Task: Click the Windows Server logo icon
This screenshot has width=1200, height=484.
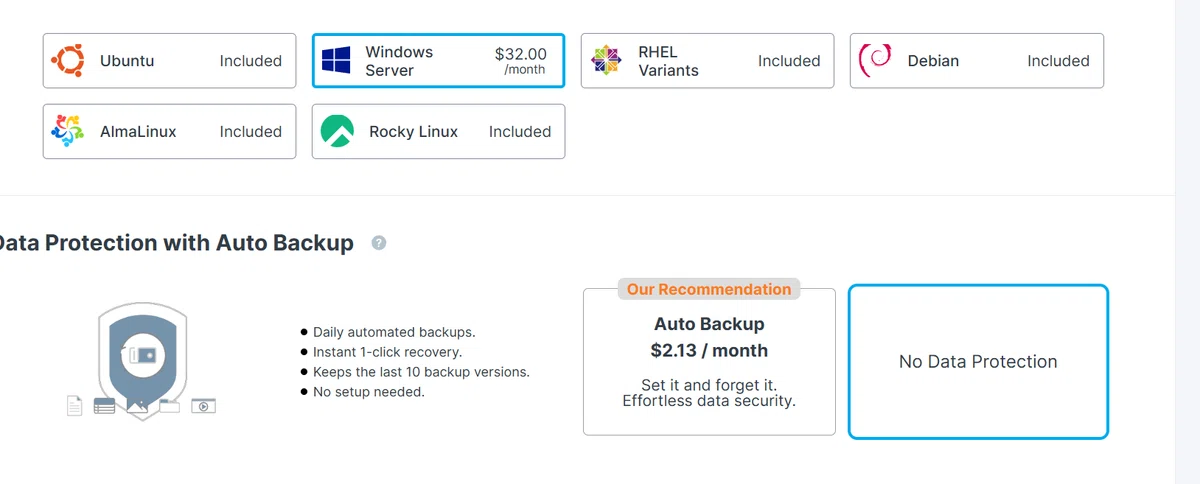Action: 336,61
